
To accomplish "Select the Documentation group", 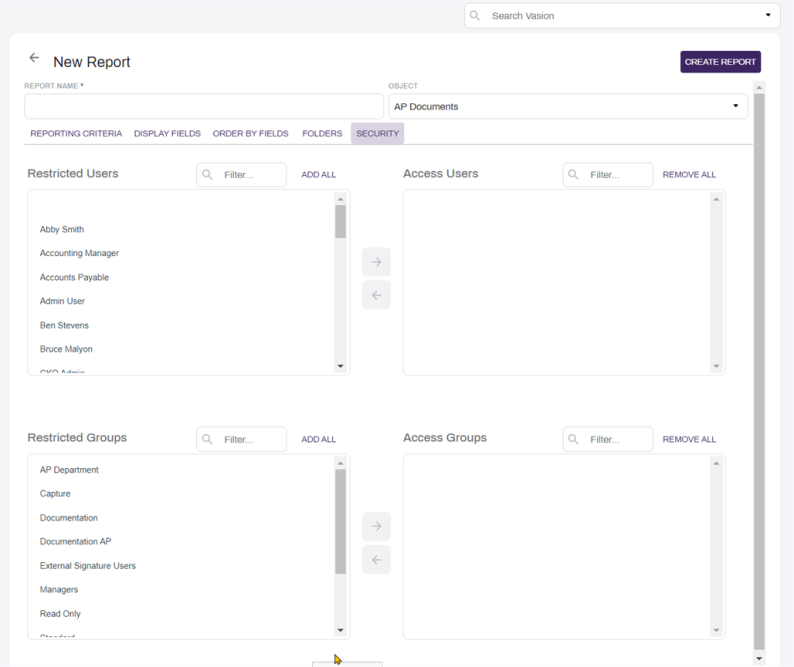I will click(68, 518).
